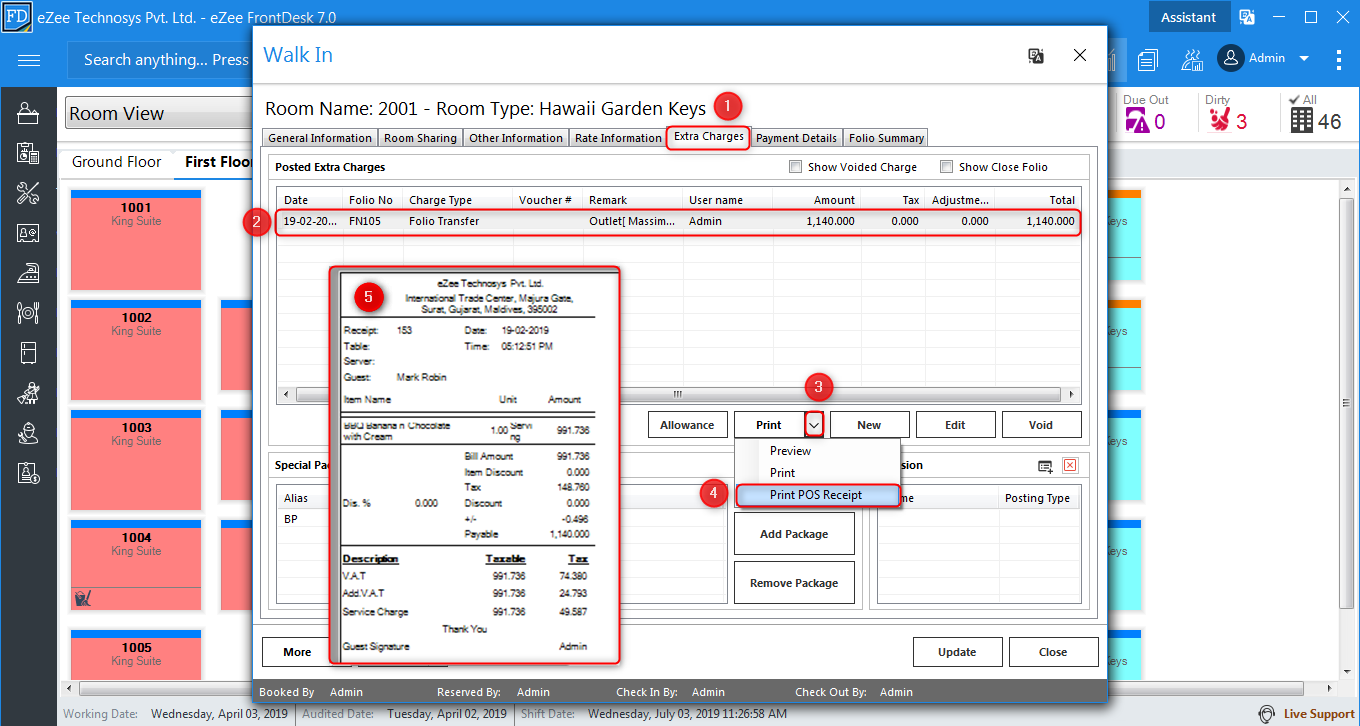Open the dashboard statistics icon in toolbar

coord(1192,60)
